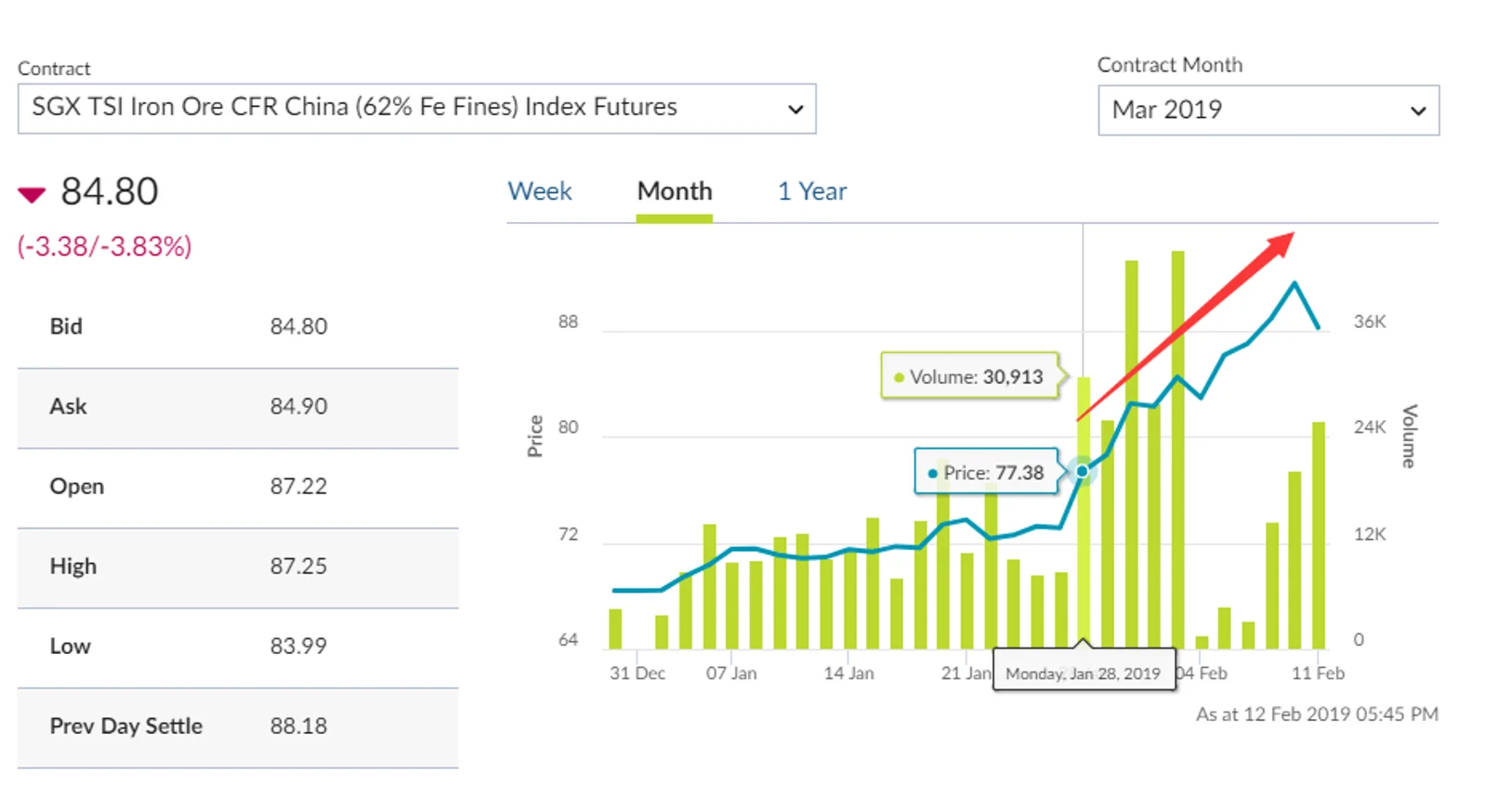
Task: Click the As at 12 Feb 2019 timestamp
Action: pos(1317,714)
